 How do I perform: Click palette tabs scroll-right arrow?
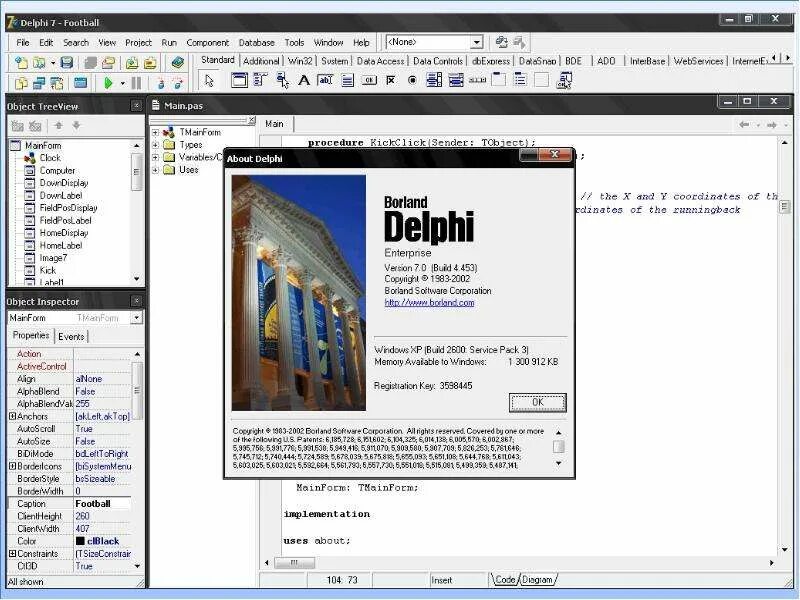788,58
